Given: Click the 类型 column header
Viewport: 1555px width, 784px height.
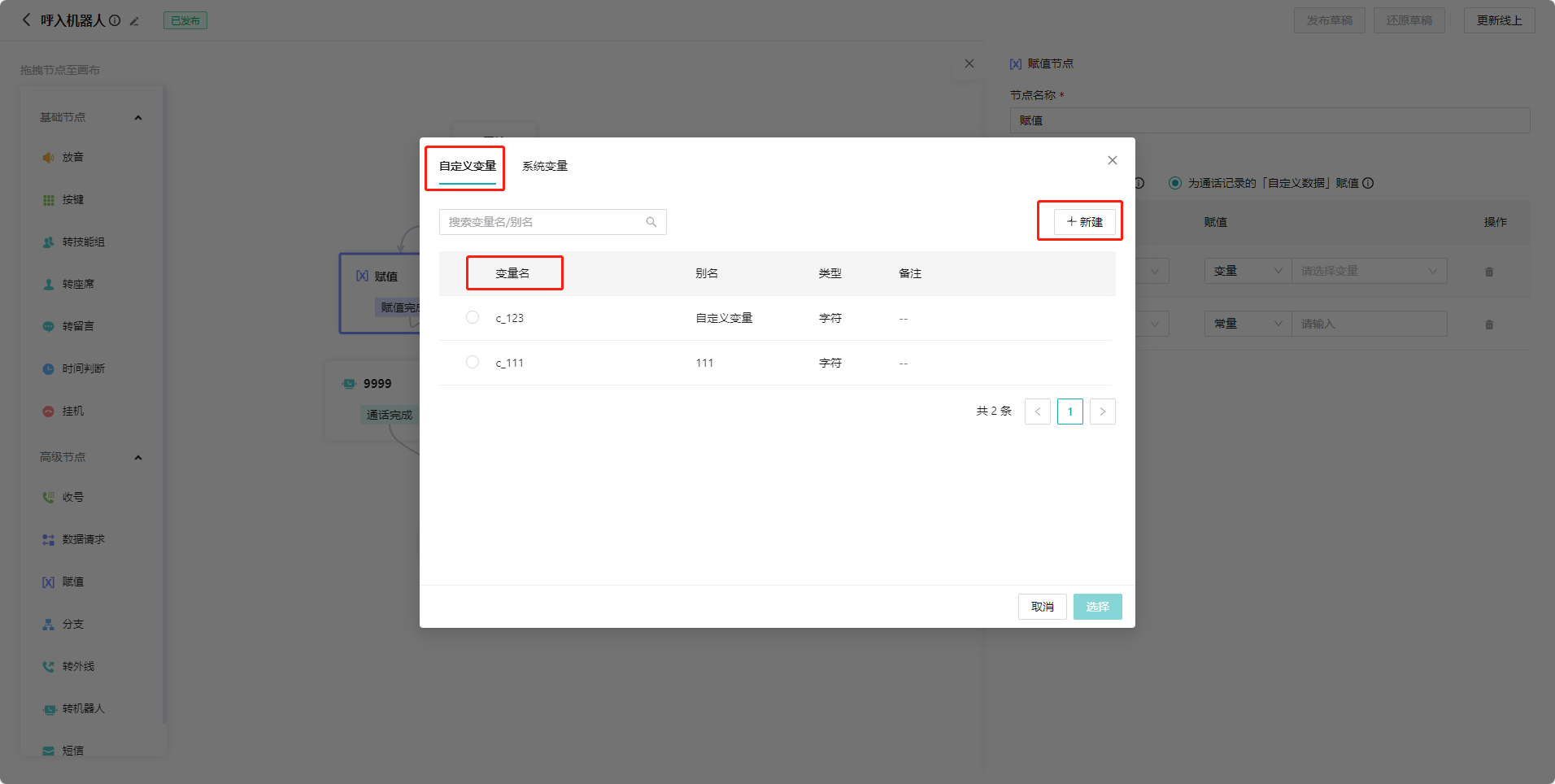Looking at the screenshot, I should click(830, 273).
